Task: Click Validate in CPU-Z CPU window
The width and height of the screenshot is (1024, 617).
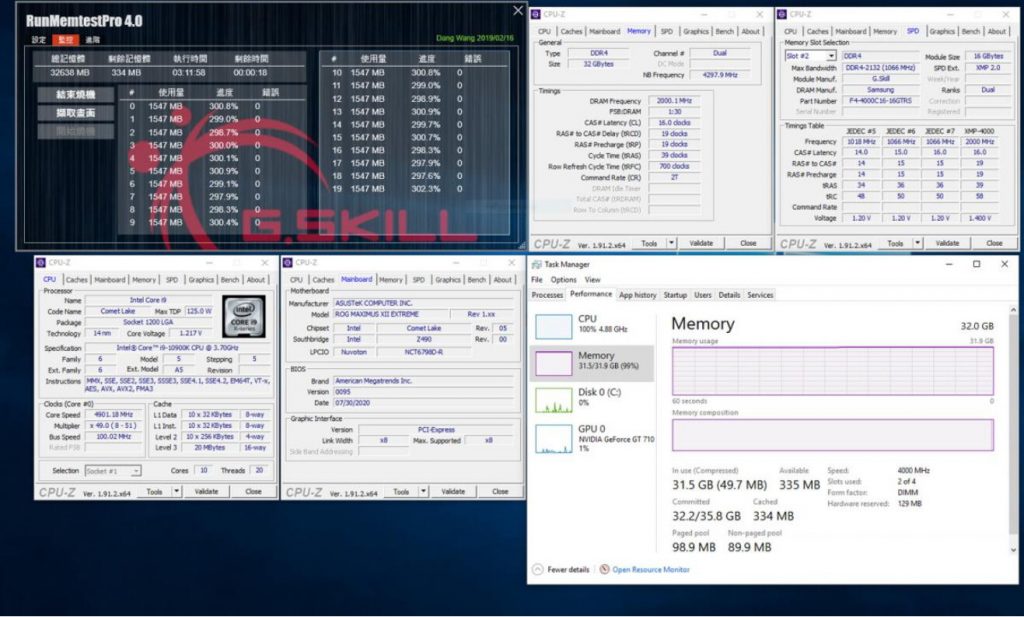Action: (206, 491)
